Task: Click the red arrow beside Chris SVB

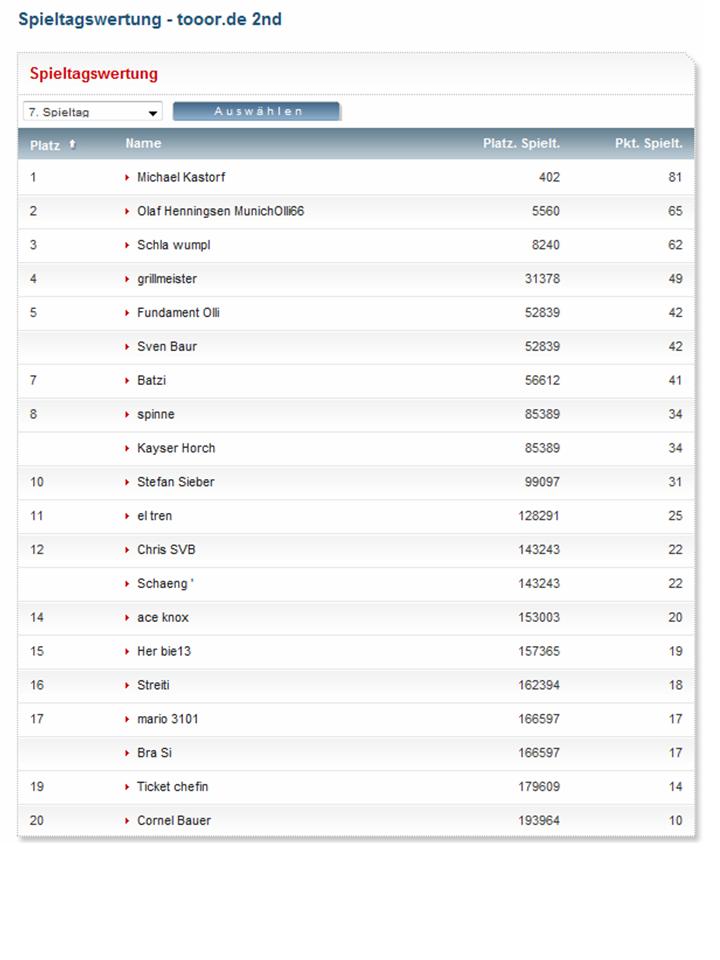Action: [127, 550]
